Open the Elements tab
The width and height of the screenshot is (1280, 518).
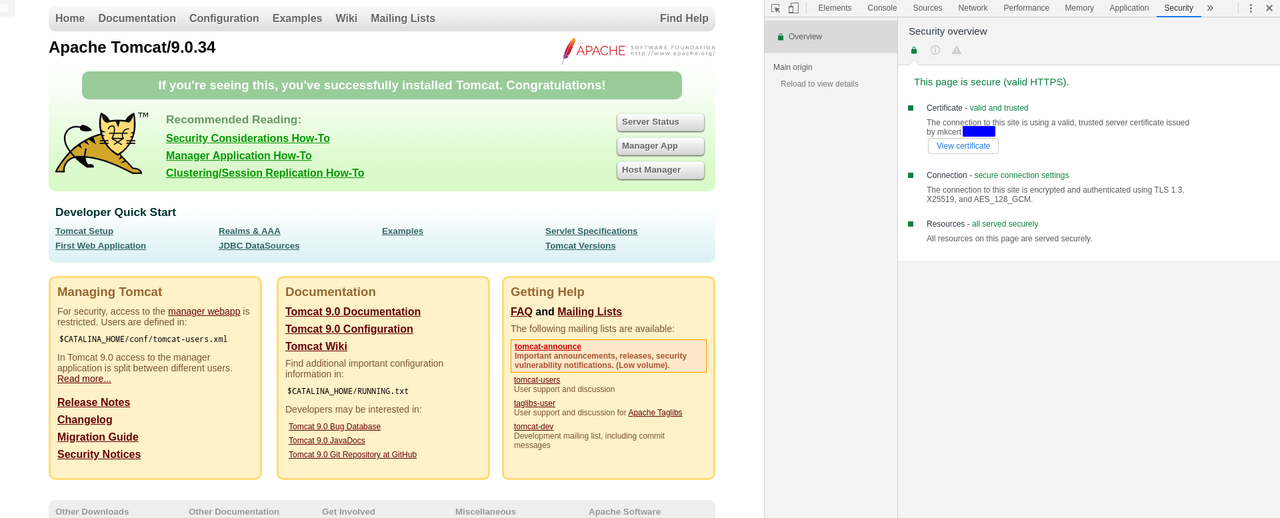[x=835, y=8]
